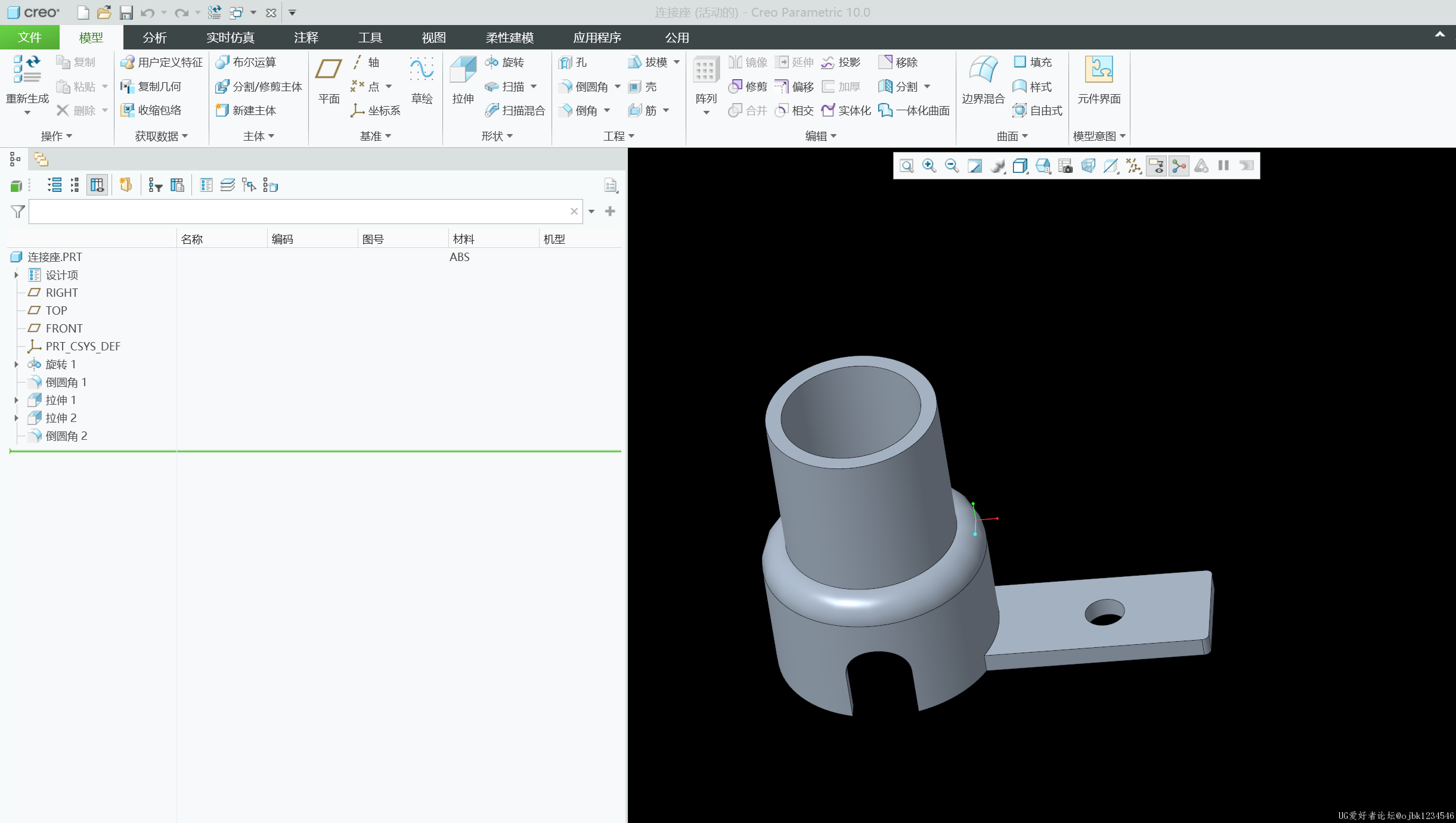This screenshot has width=1456, height=823.
Task: Switch to the 柔性建模 tab
Action: tap(509, 38)
